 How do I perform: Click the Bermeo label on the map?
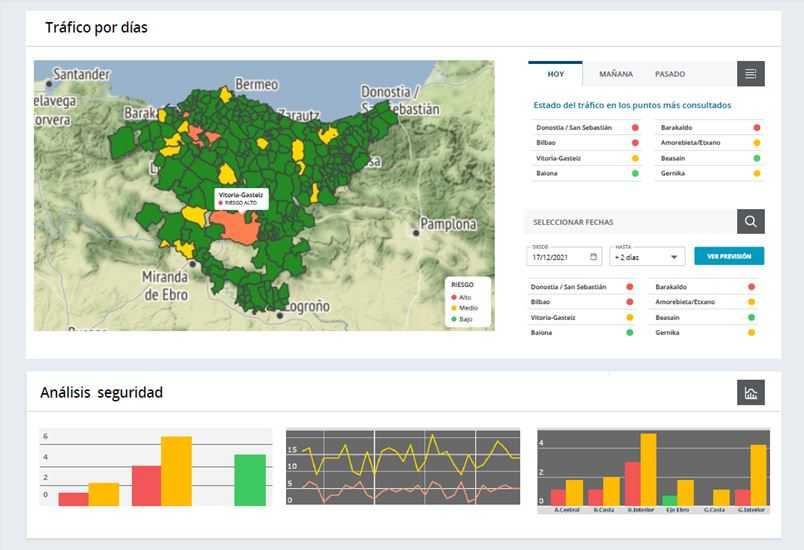(x=256, y=84)
